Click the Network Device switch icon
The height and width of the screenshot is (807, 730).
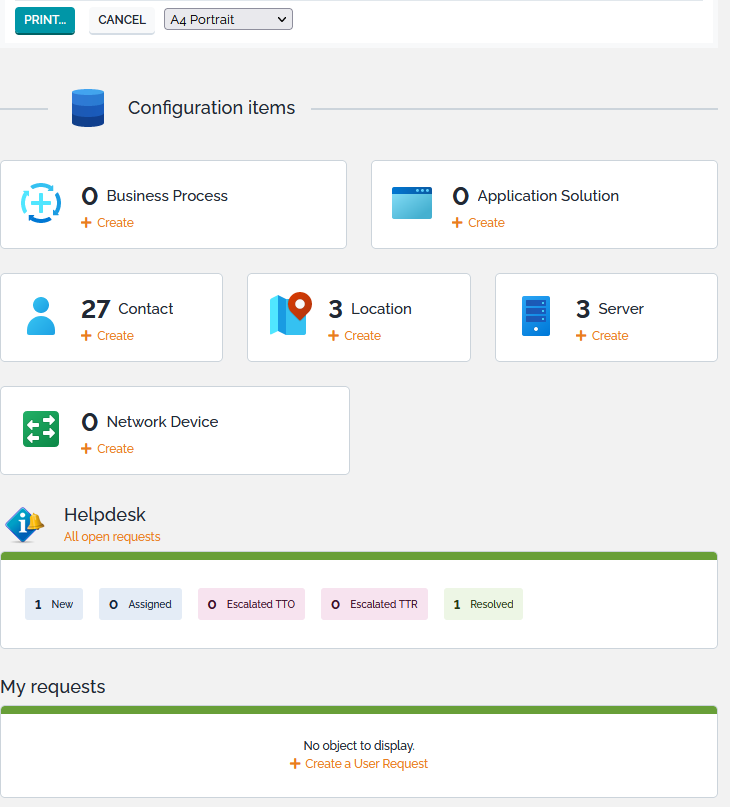[41, 429]
